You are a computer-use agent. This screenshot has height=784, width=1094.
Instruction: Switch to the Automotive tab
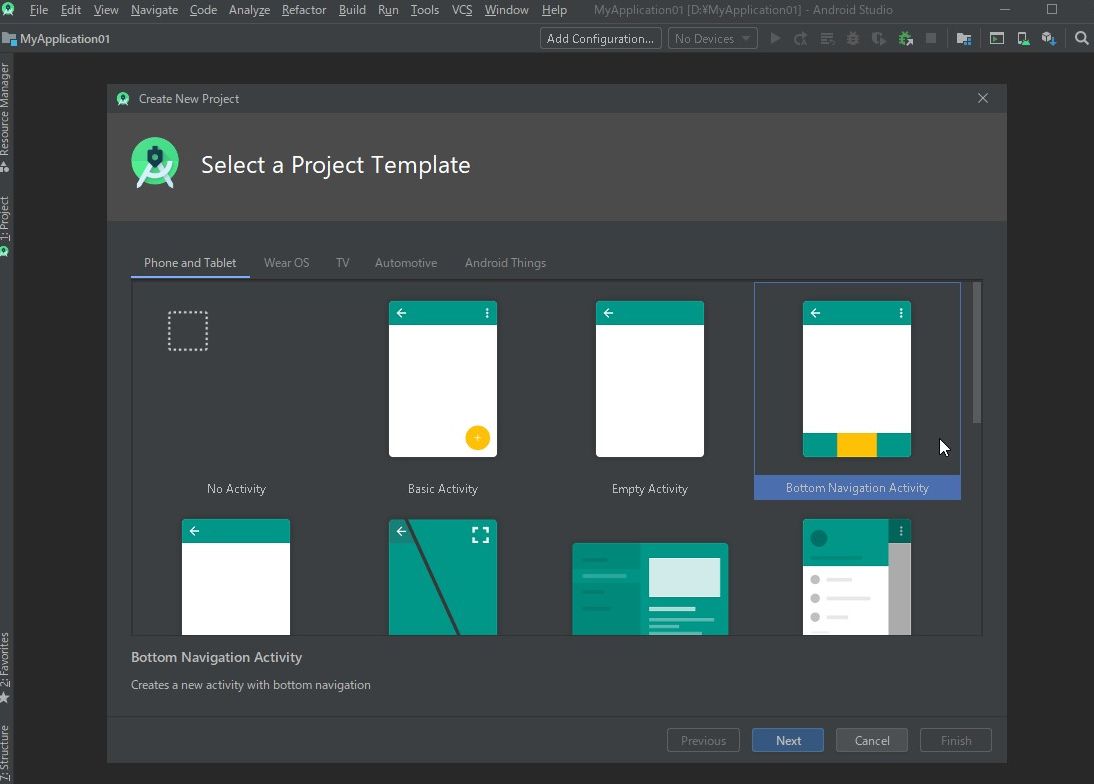click(x=405, y=262)
